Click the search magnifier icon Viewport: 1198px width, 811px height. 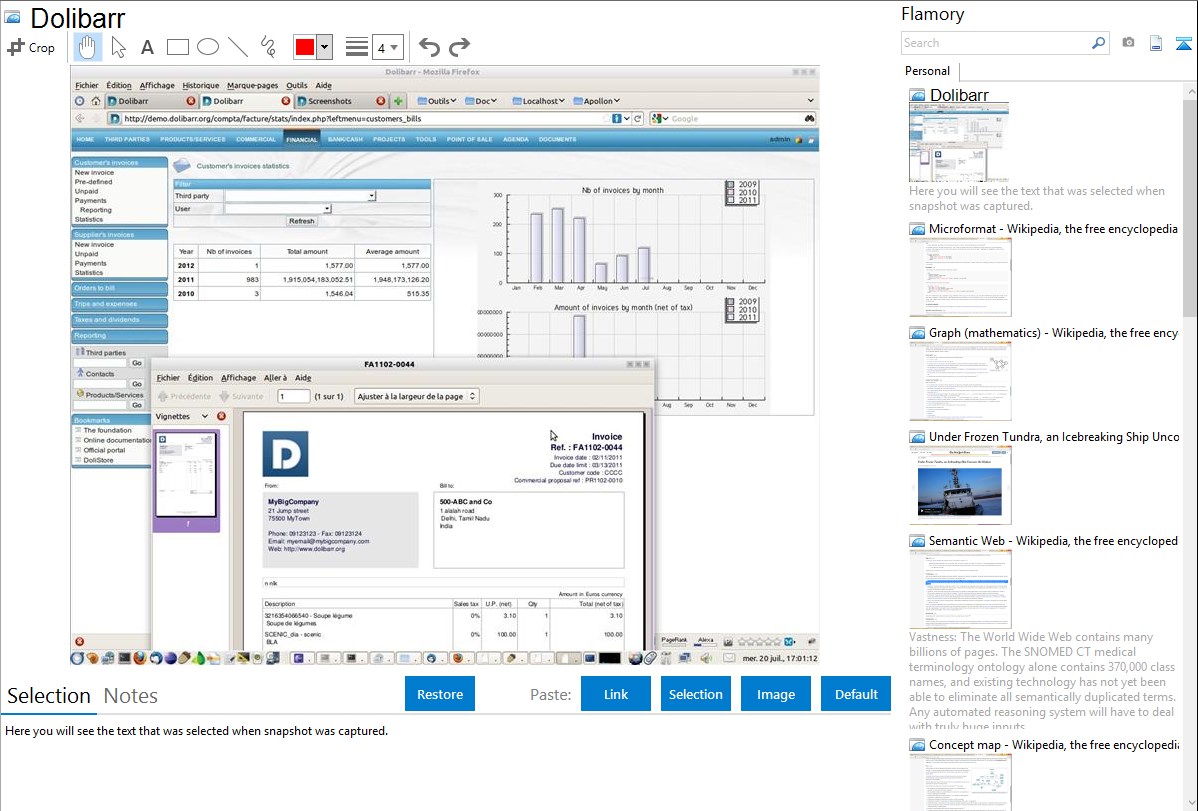1098,43
